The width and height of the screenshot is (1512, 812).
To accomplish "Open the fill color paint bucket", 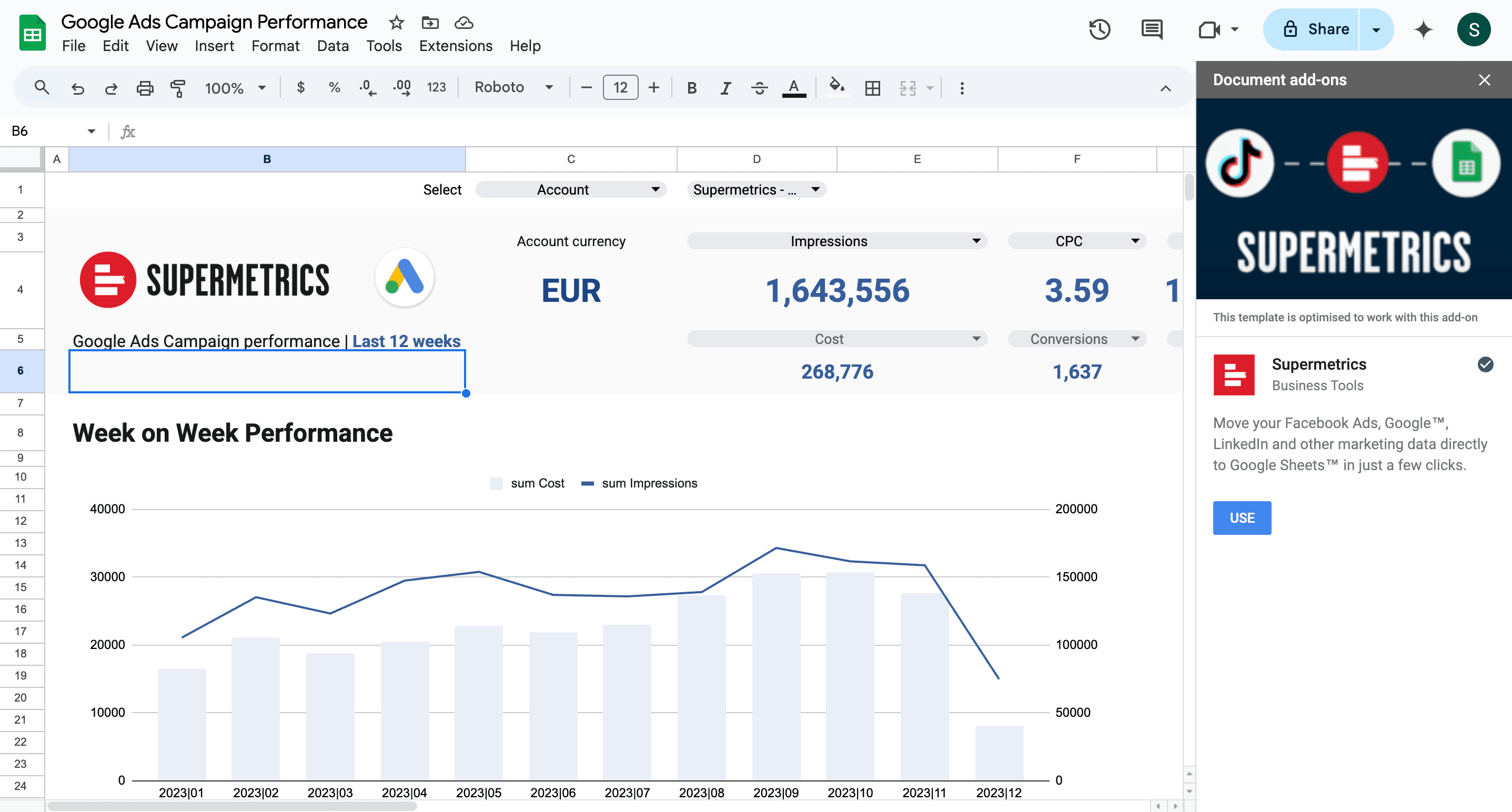I will (836, 87).
